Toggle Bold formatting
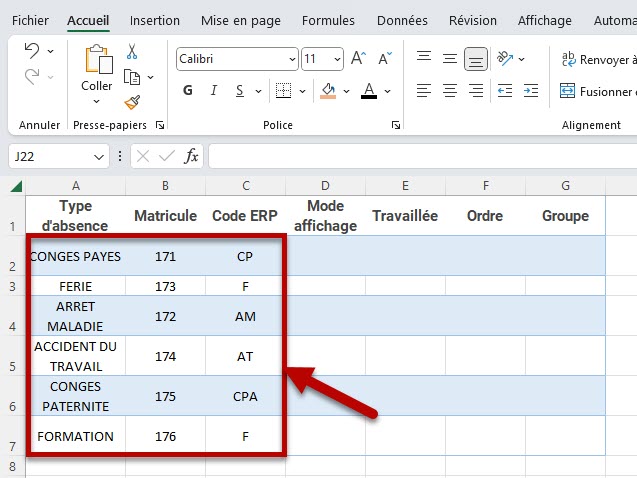 [188, 91]
